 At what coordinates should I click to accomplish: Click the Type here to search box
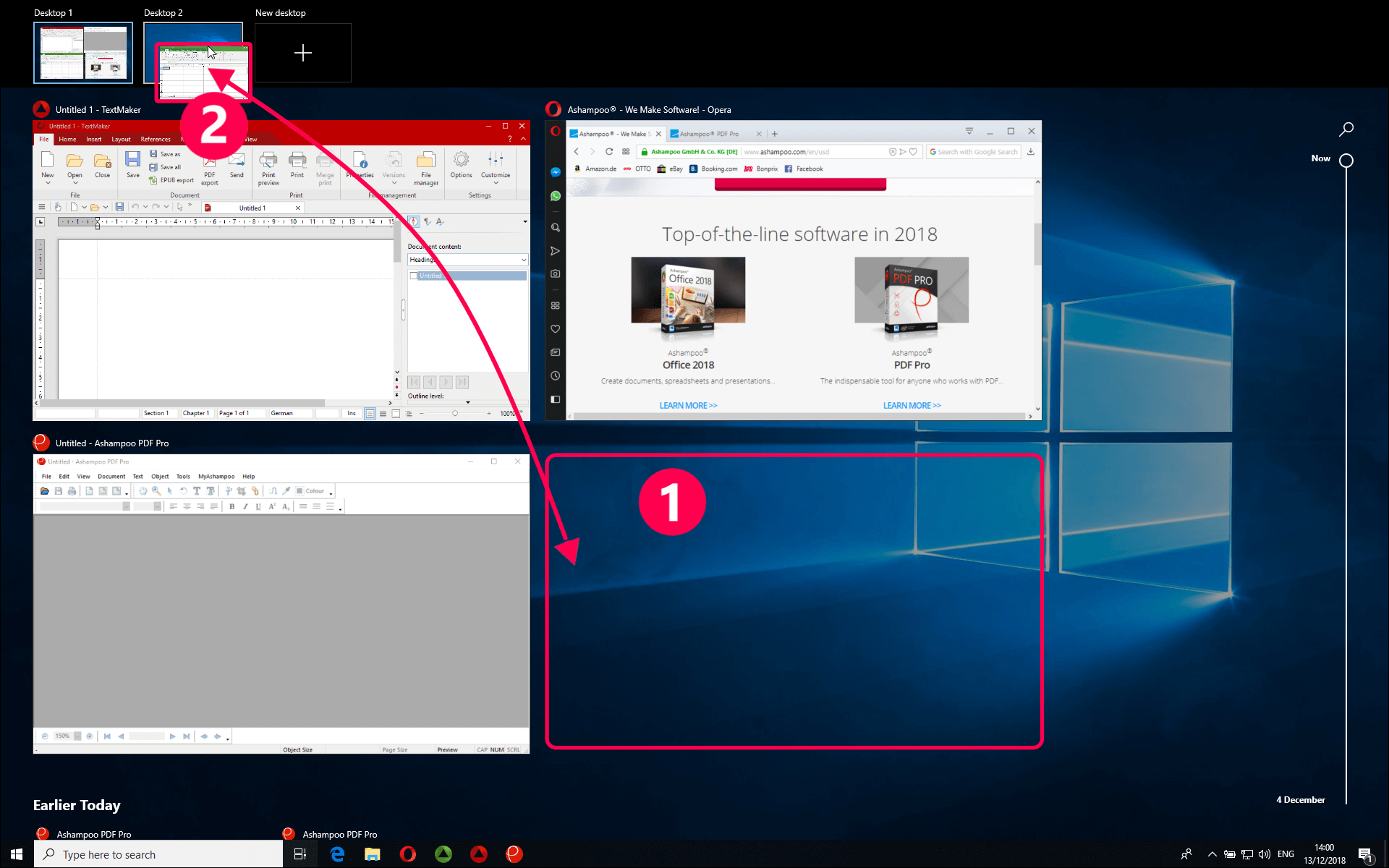coord(158,854)
